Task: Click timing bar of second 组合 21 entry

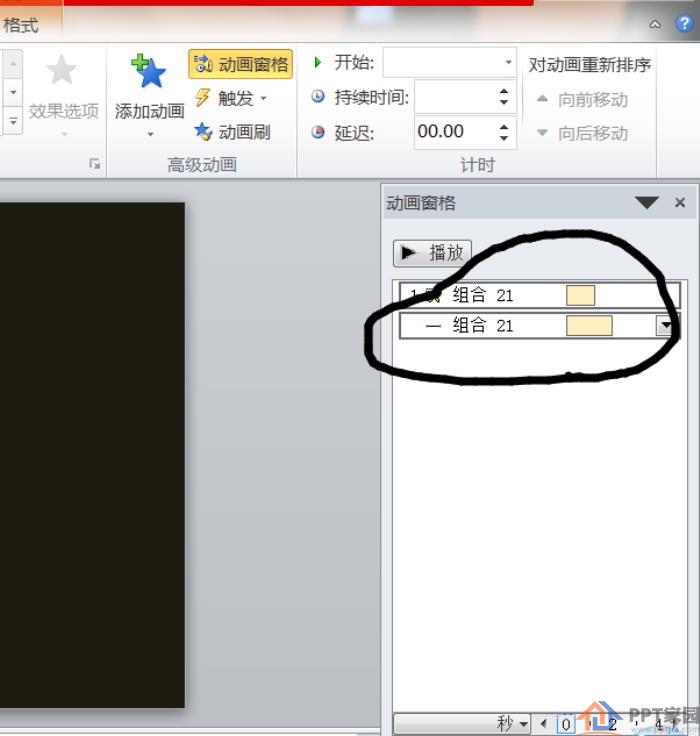Action: [x=589, y=325]
